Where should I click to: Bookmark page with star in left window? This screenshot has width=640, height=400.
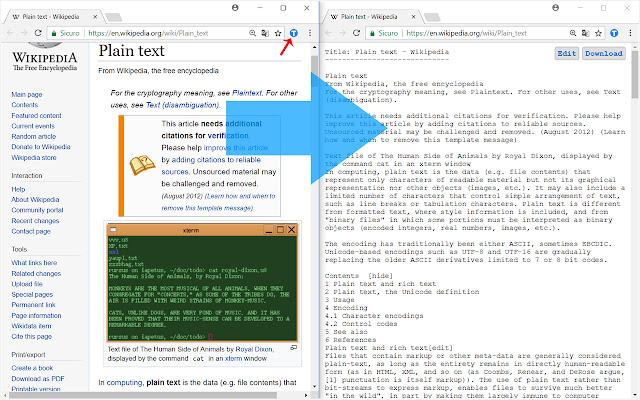click(x=278, y=33)
